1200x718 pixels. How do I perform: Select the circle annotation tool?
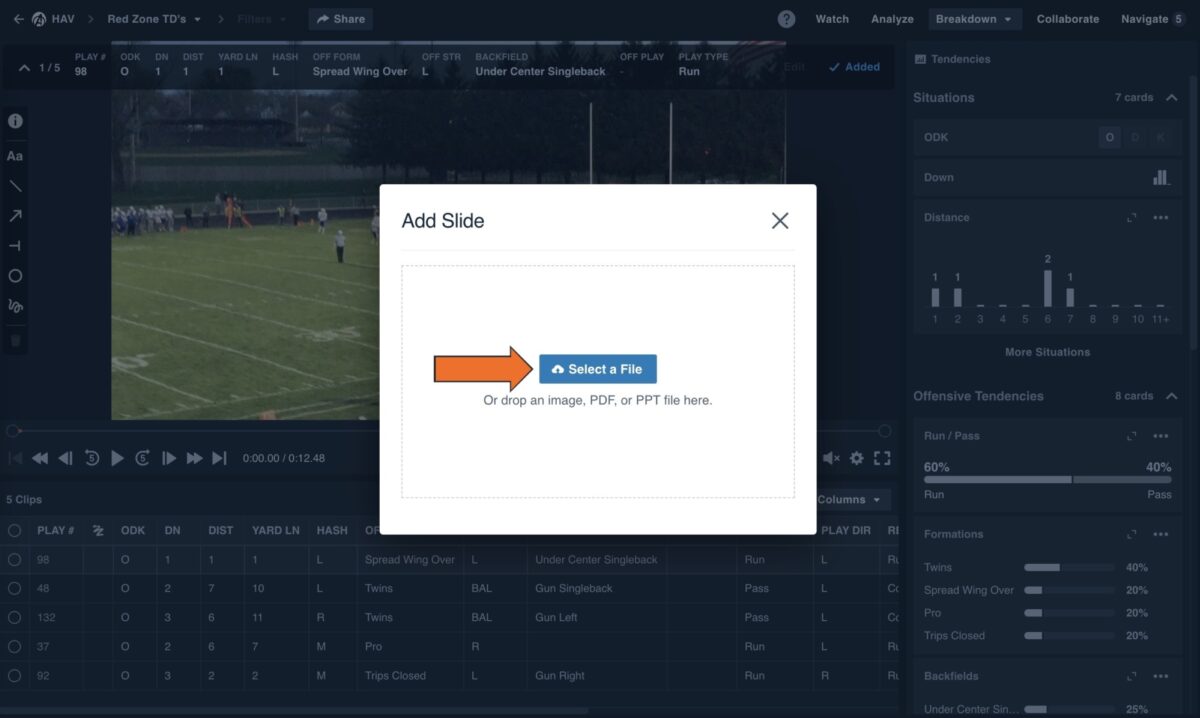[15, 275]
